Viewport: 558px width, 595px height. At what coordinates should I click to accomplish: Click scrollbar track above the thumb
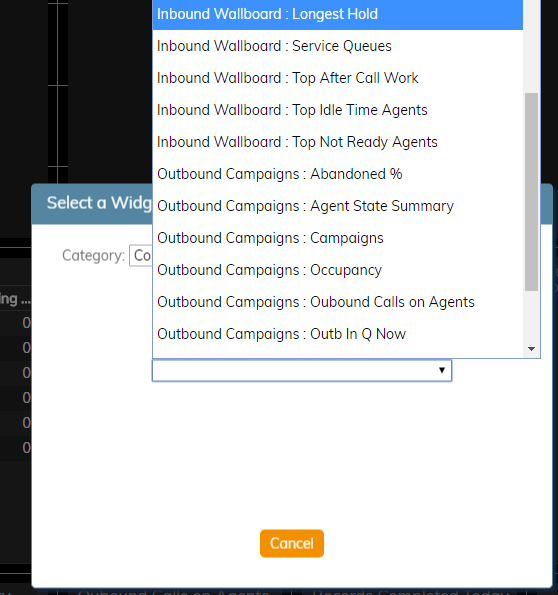tap(531, 46)
